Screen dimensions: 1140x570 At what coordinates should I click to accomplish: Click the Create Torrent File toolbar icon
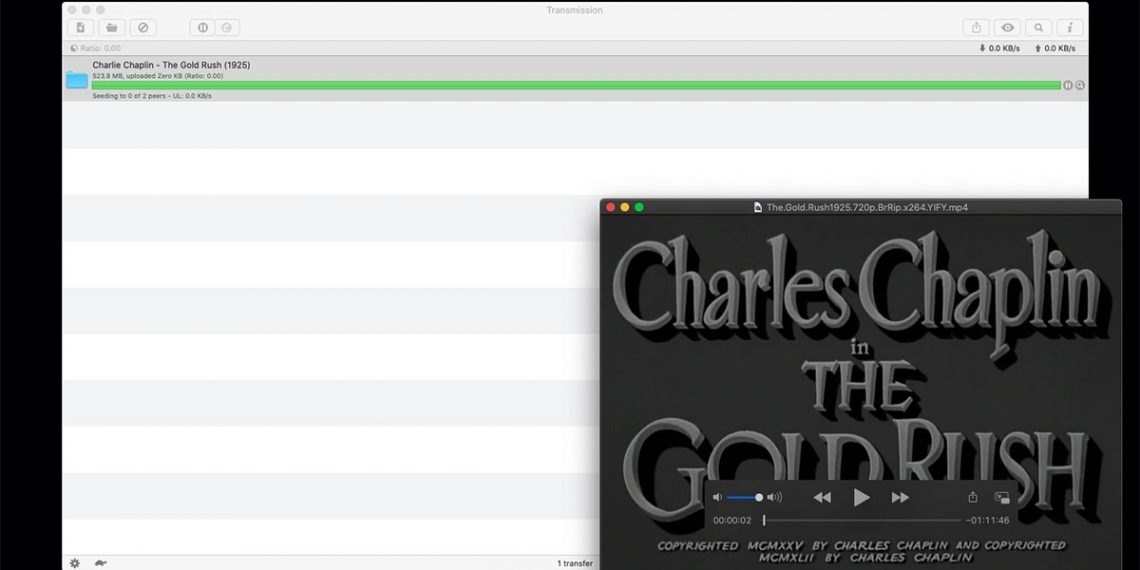coord(80,28)
